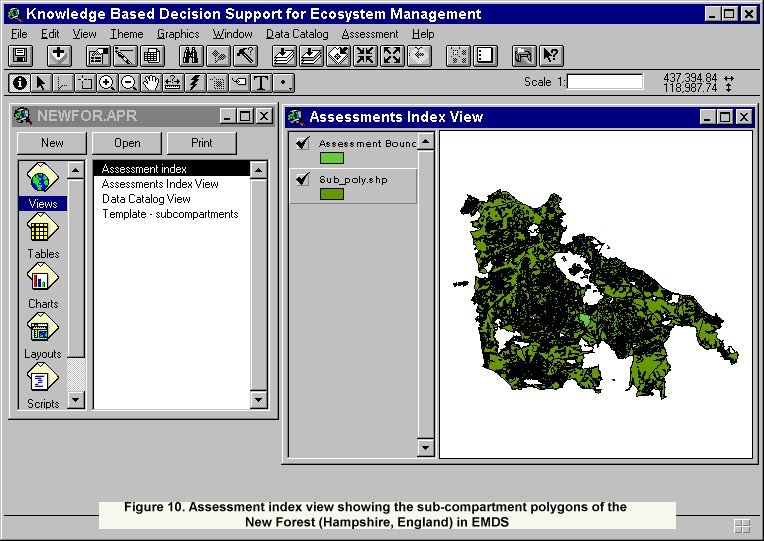Open the Query Builder hammer icon
Screen dimensions: 764x541
tap(246, 56)
